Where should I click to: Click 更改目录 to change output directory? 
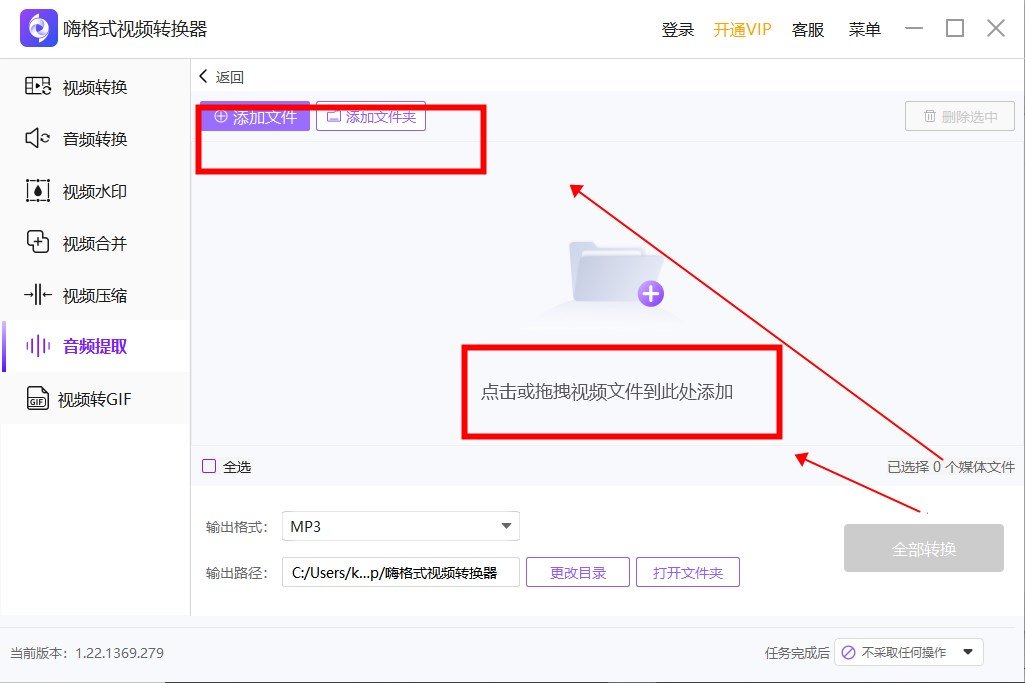577,572
